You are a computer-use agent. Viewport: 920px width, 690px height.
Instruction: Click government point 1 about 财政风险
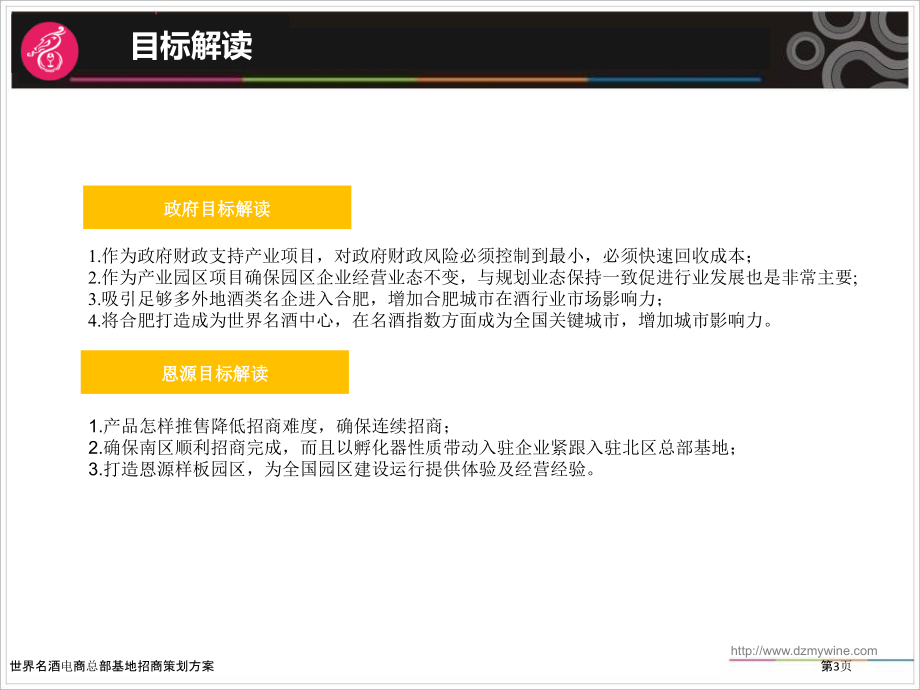coord(420,256)
